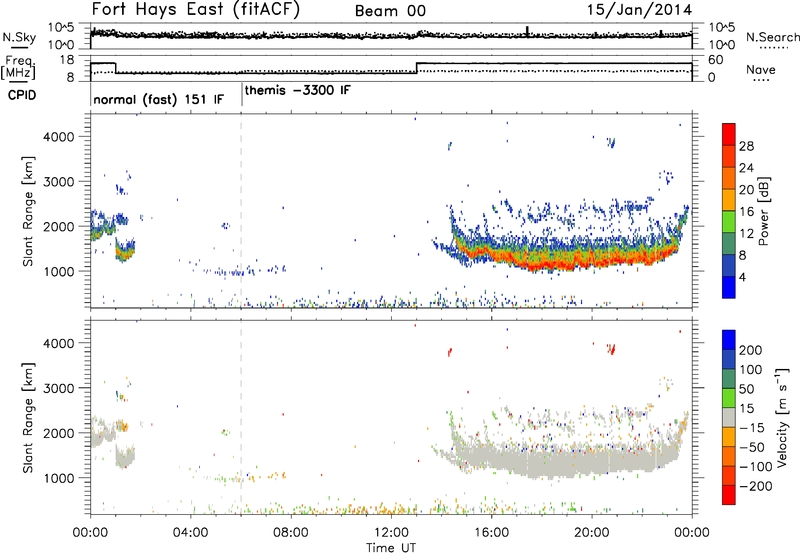
Task: Click the left '10^5' noise axis value
Action: [61, 28]
